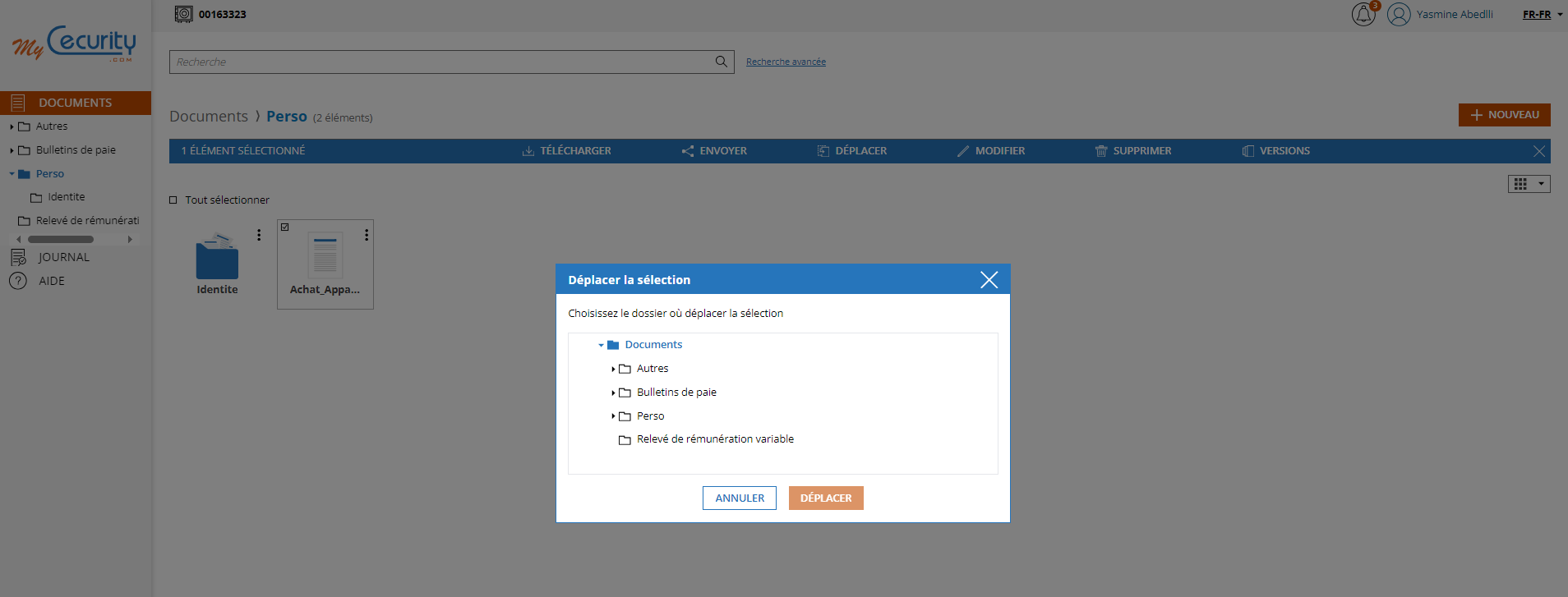
Task: Open the Aide help icon in sidebar
Action: coord(18,281)
